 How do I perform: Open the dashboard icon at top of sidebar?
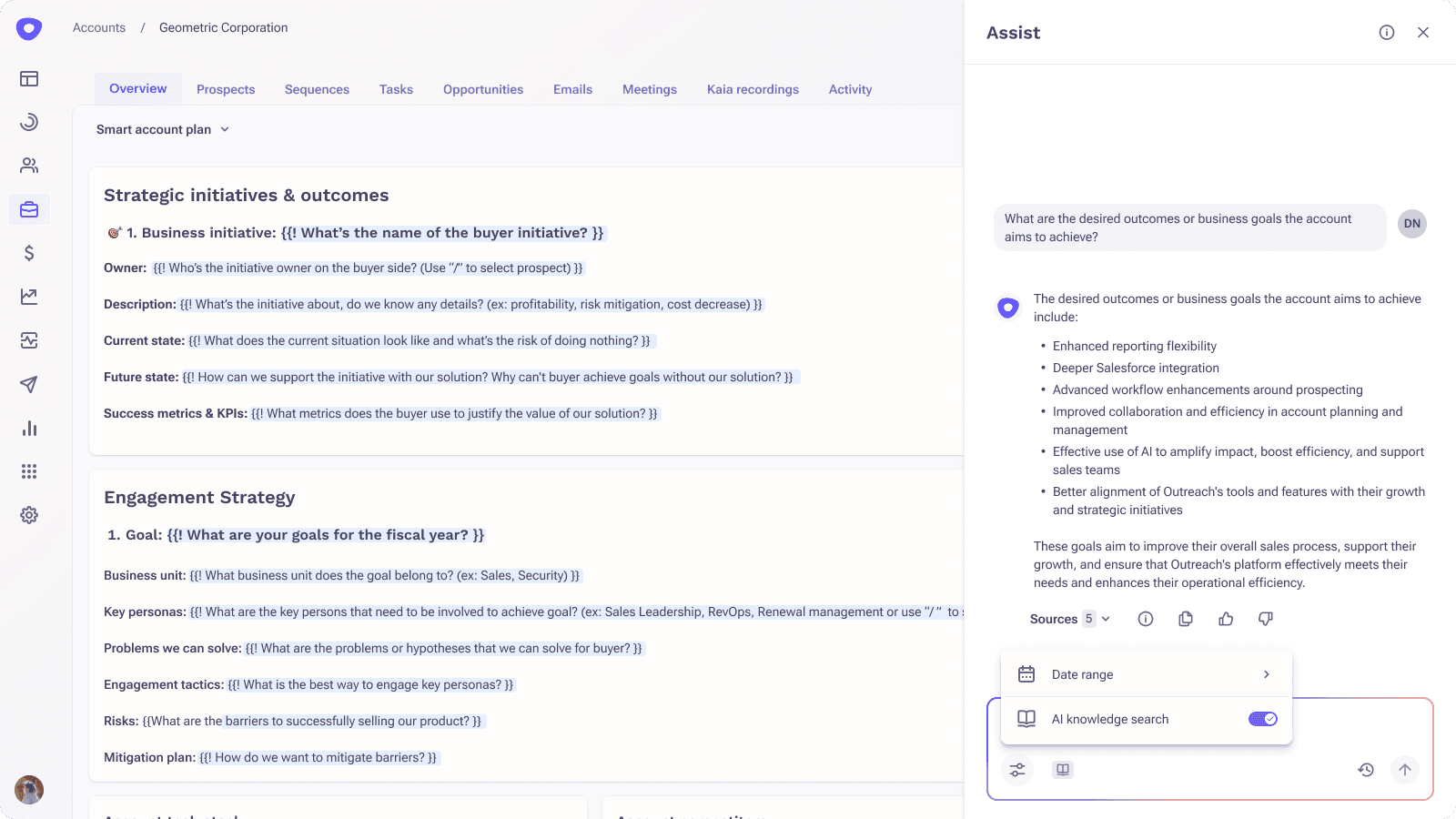click(29, 79)
